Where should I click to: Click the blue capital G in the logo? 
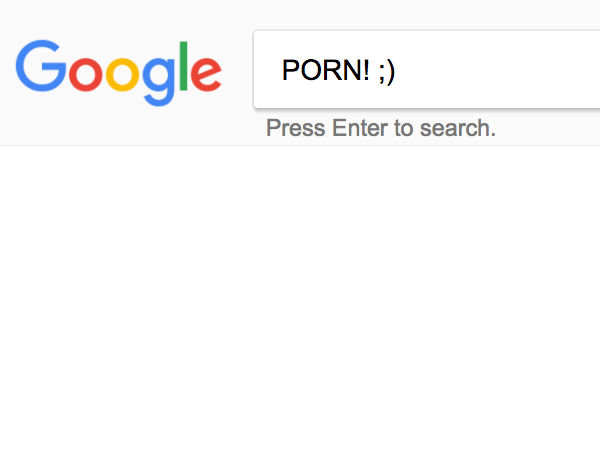coord(40,65)
